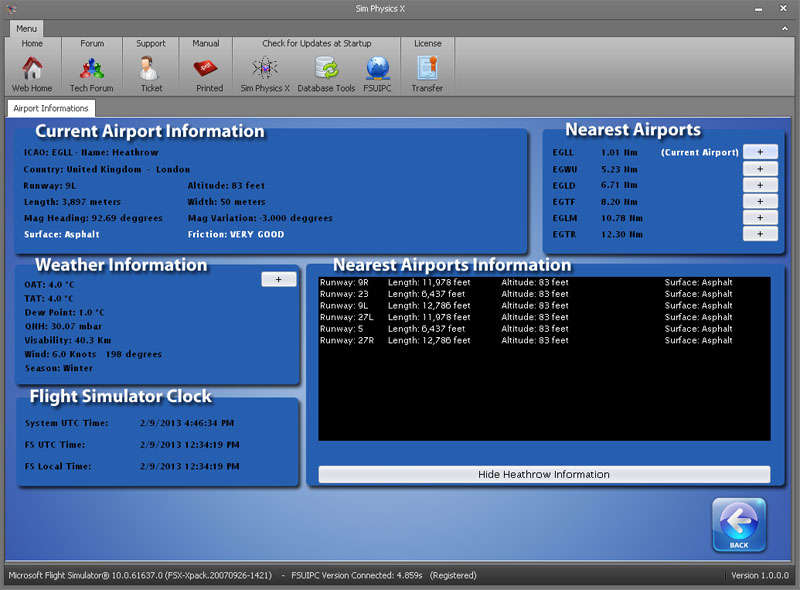Open the Menu ribbon tab
The width and height of the screenshot is (800, 590).
tap(27, 28)
